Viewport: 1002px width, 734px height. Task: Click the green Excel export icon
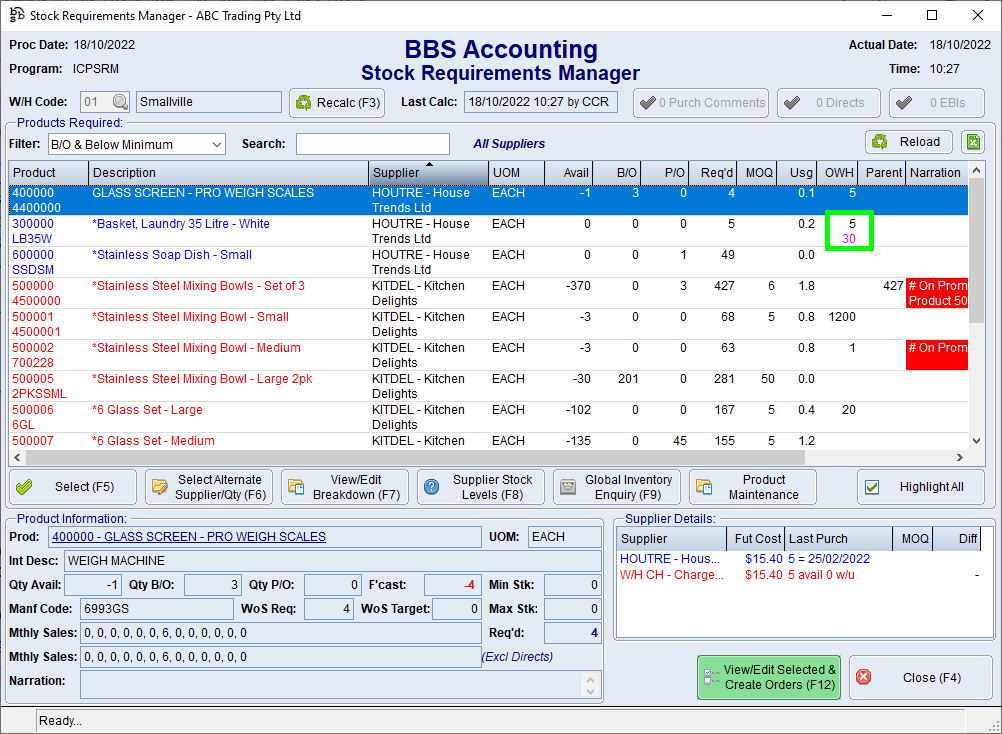(x=971, y=141)
